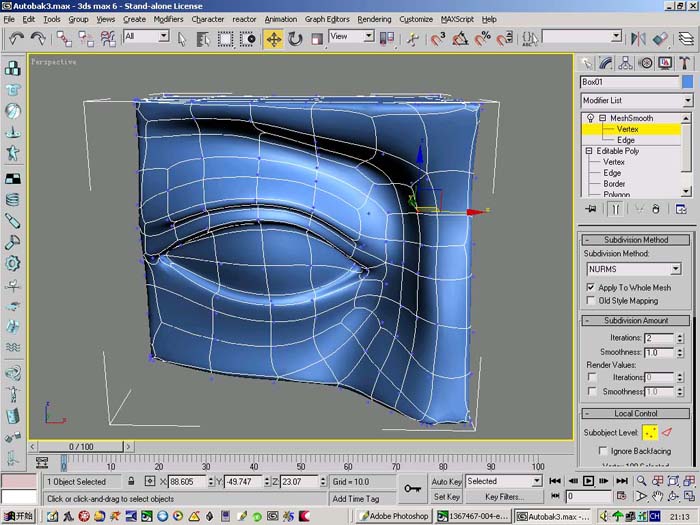Uncheck Apply To Whole Mesh
The height and width of the screenshot is (525, 700).
pyautogui.click(x=591, y=287)
